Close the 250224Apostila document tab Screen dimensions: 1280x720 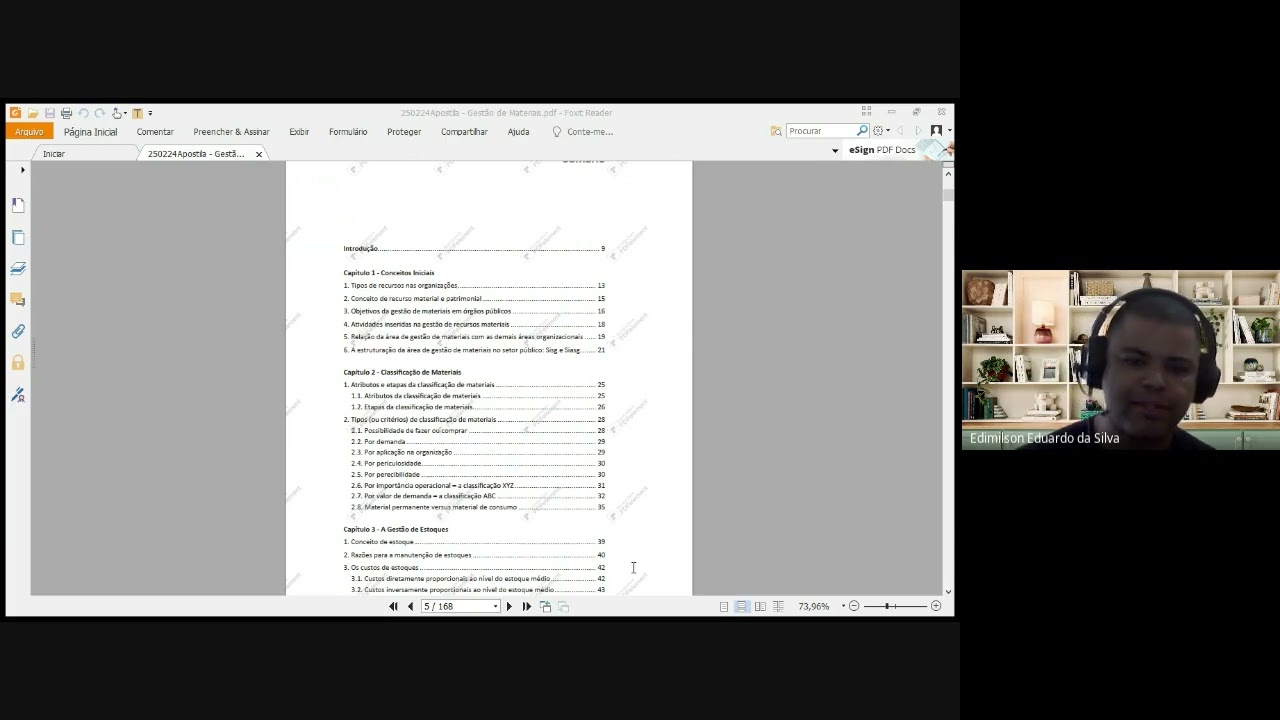(x=259, y=154)
